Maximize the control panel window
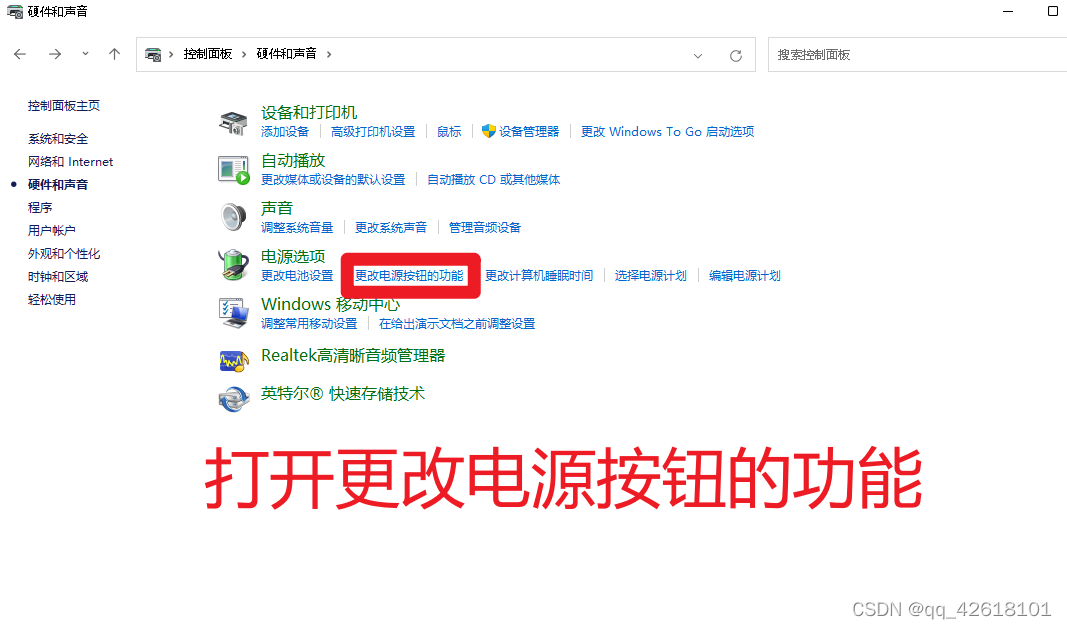The image size is (1067, 629). (x=1053, y=11)
